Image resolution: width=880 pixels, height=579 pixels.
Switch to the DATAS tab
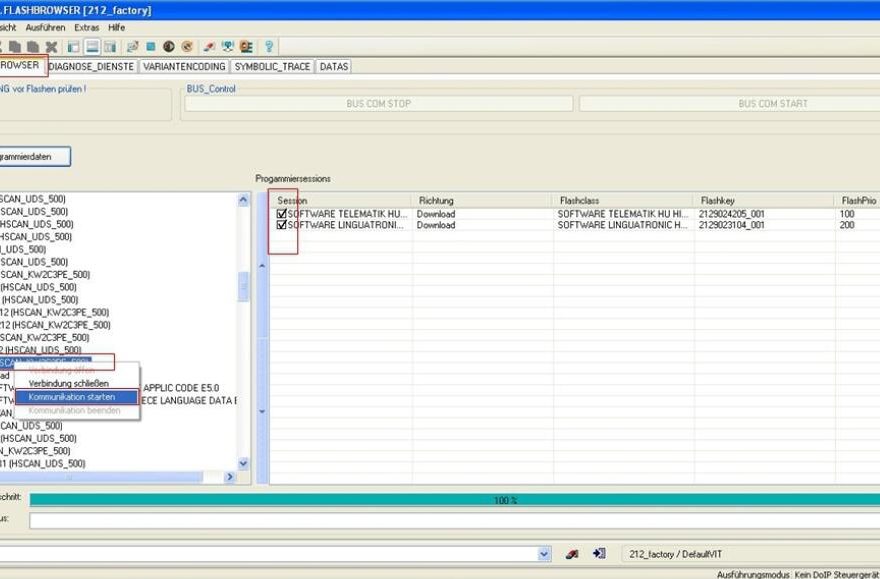coord(334,66)
